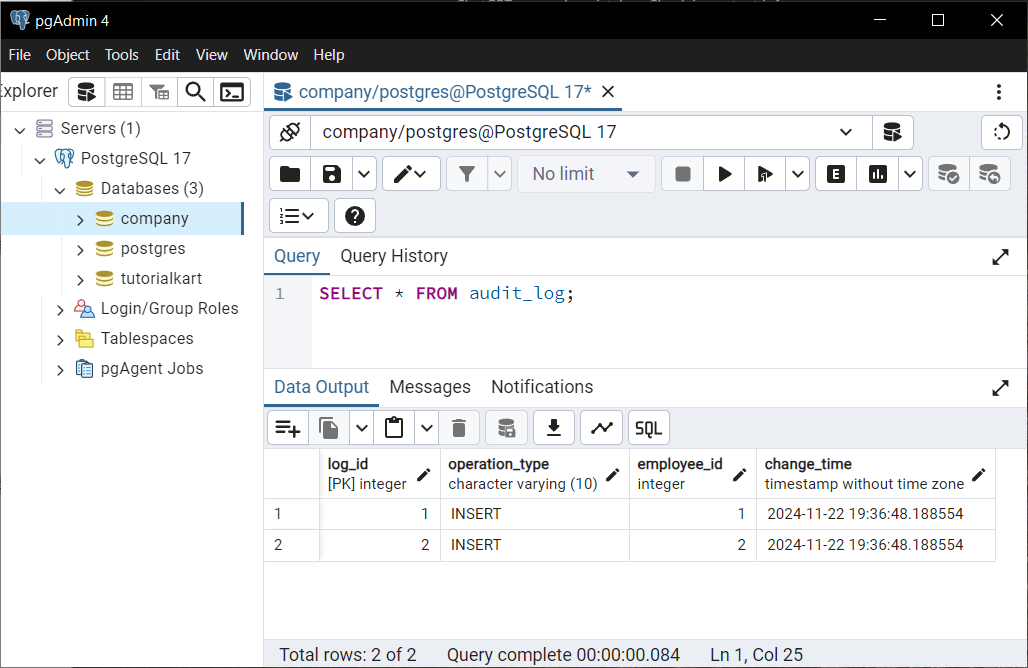Open the connection selector dropdown arrow
1028x668 pixels.
click(846, 132)
